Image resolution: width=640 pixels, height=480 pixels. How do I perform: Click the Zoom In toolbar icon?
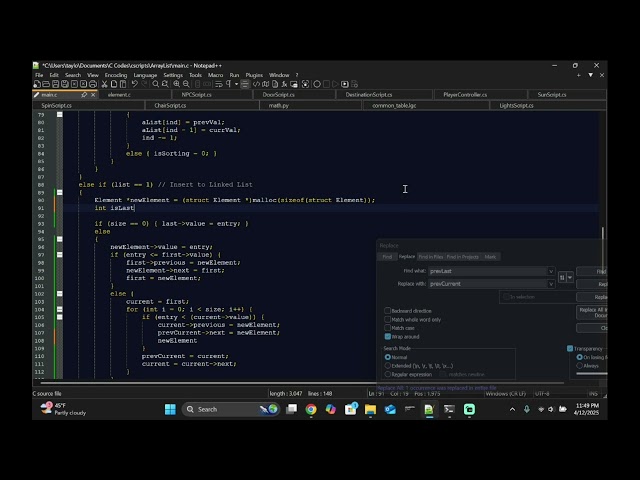pos(176,84)
